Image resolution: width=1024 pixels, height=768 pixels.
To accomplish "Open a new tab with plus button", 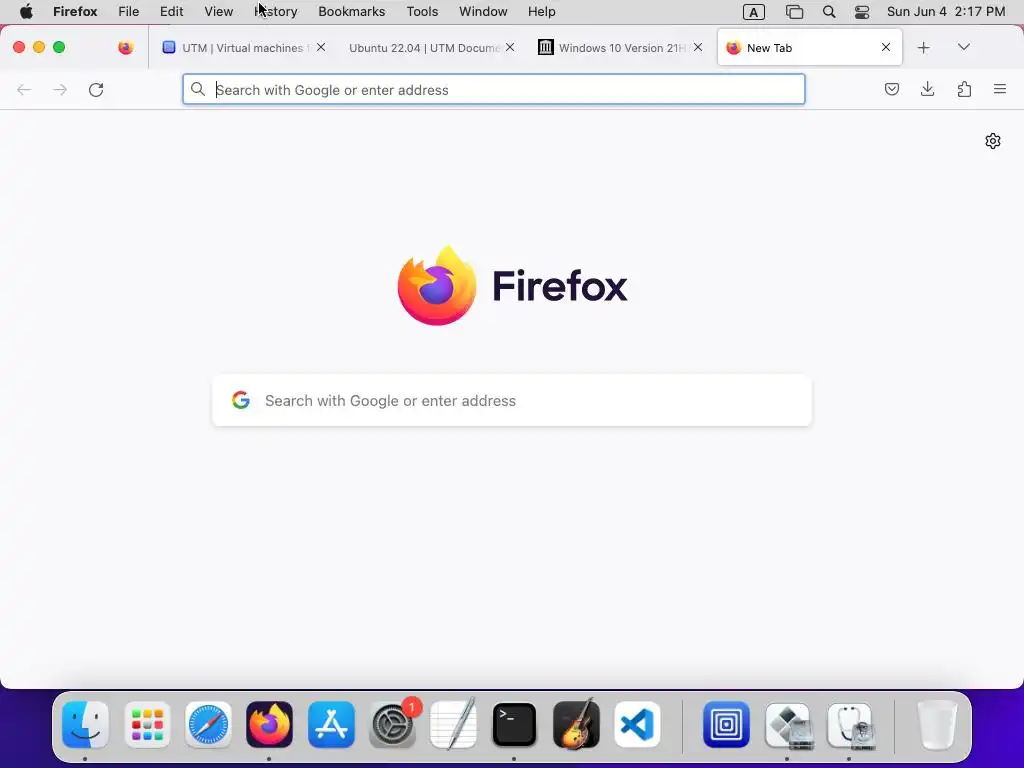I will pyautogui.click(x=923, y=48).
